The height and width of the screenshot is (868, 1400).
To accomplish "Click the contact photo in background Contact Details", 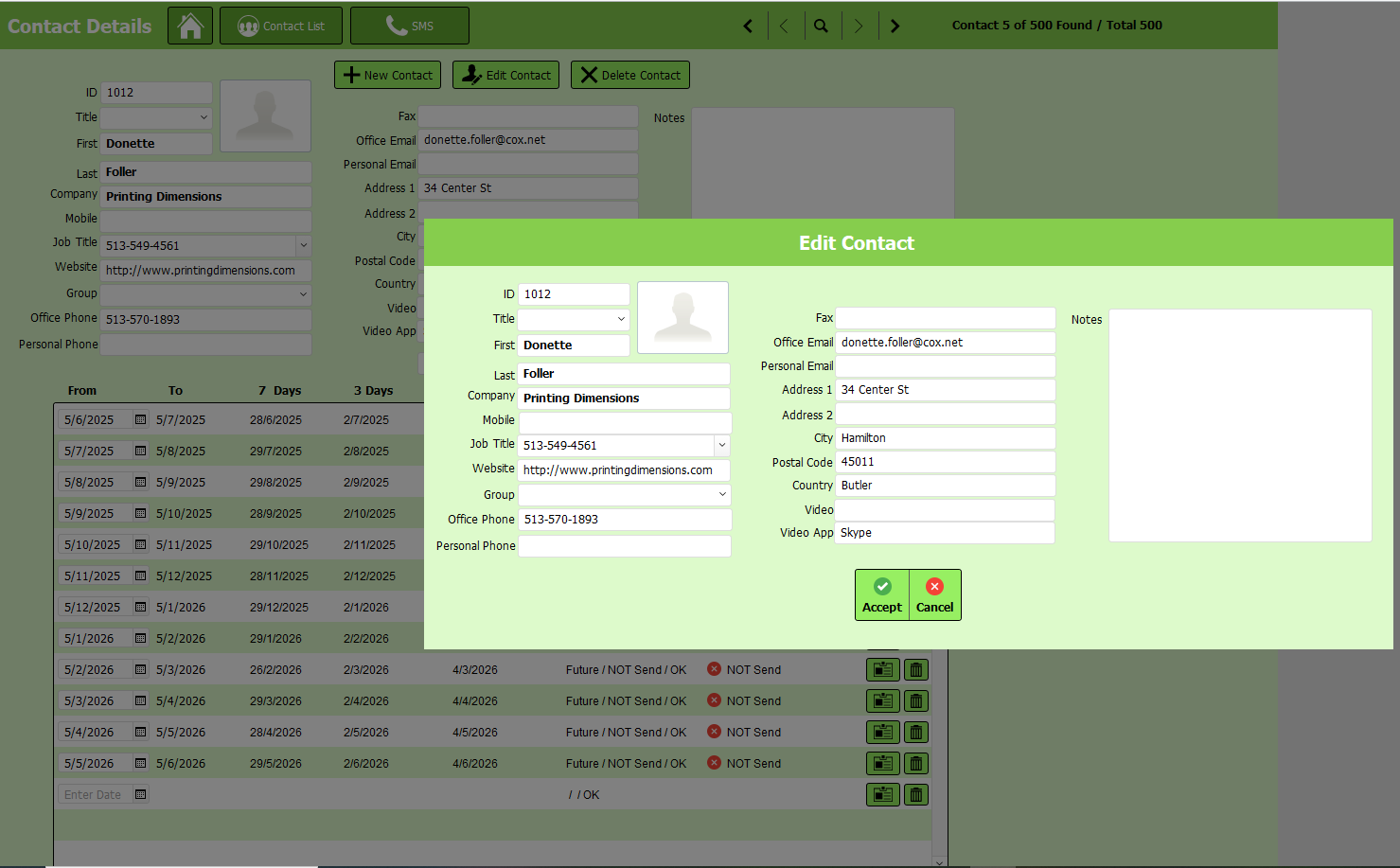I will [265, 115].
